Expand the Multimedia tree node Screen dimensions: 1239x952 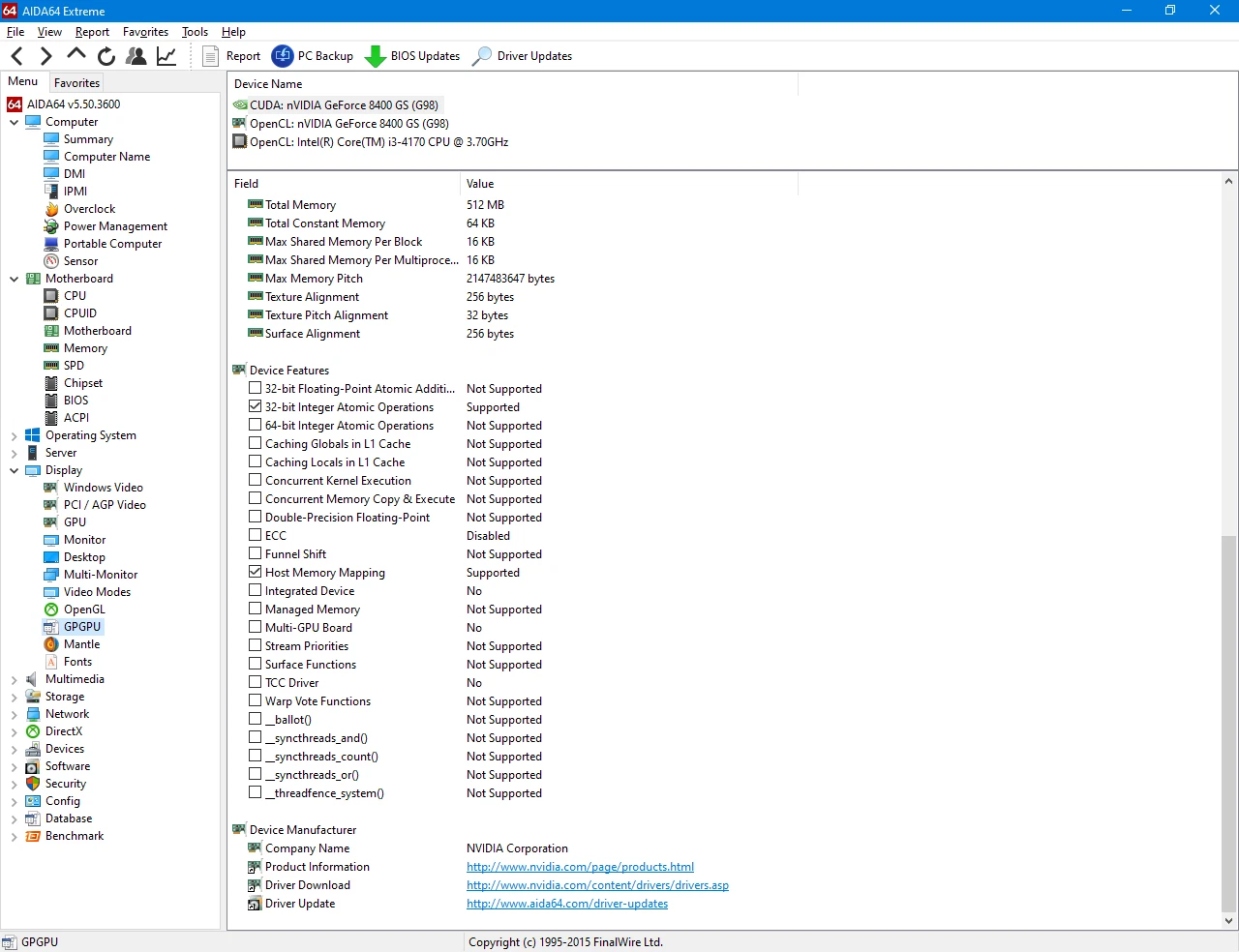[15, 680]
